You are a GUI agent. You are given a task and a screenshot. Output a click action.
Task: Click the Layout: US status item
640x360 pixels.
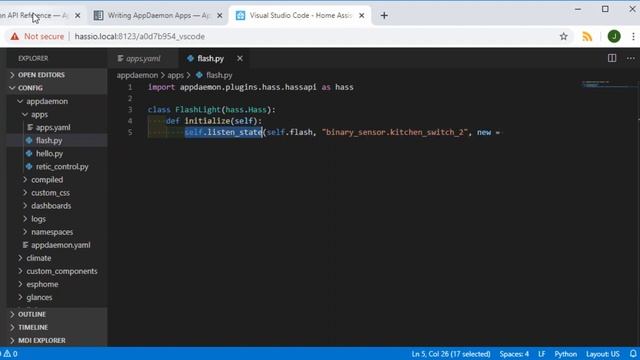tap(603, 354)
